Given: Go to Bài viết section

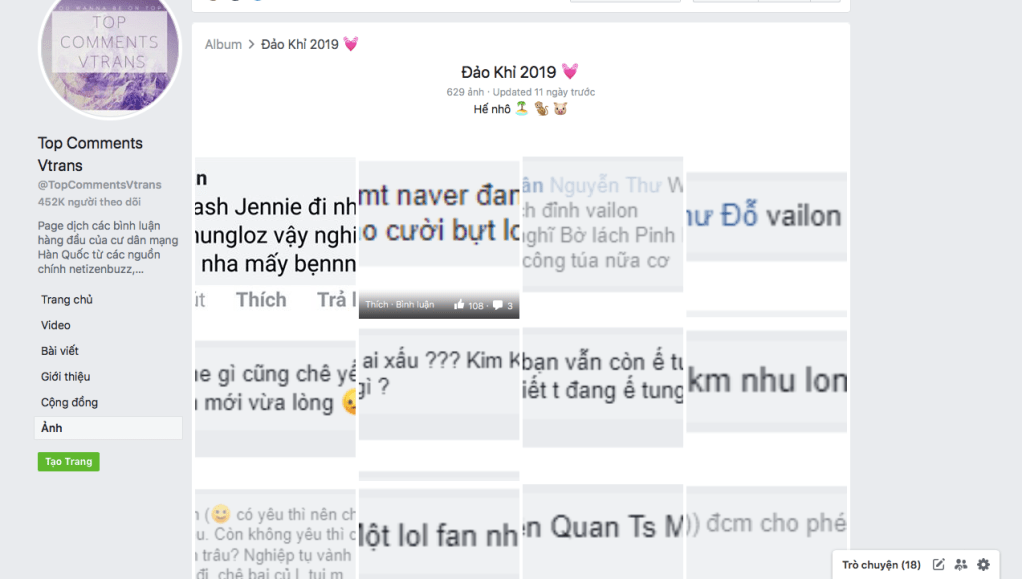Looking at the screenshot, I should [x=60, y=351].
